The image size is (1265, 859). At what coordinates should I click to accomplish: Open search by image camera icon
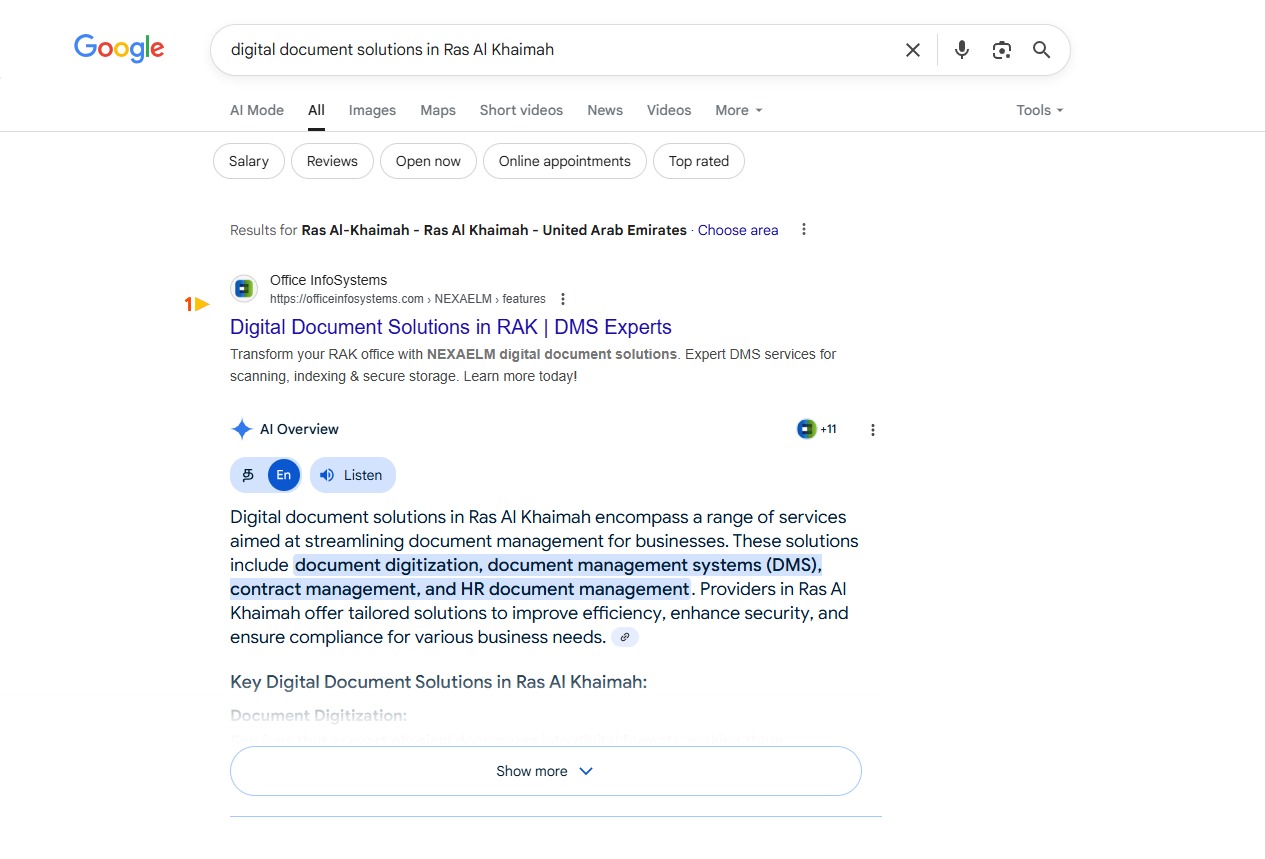(x=1001, y=50)
